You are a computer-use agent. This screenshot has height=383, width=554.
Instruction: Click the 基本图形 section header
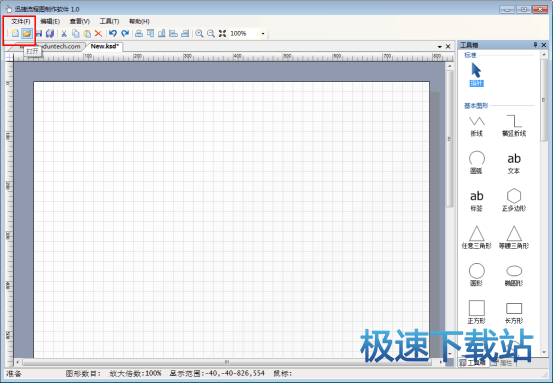coord(476,105)
